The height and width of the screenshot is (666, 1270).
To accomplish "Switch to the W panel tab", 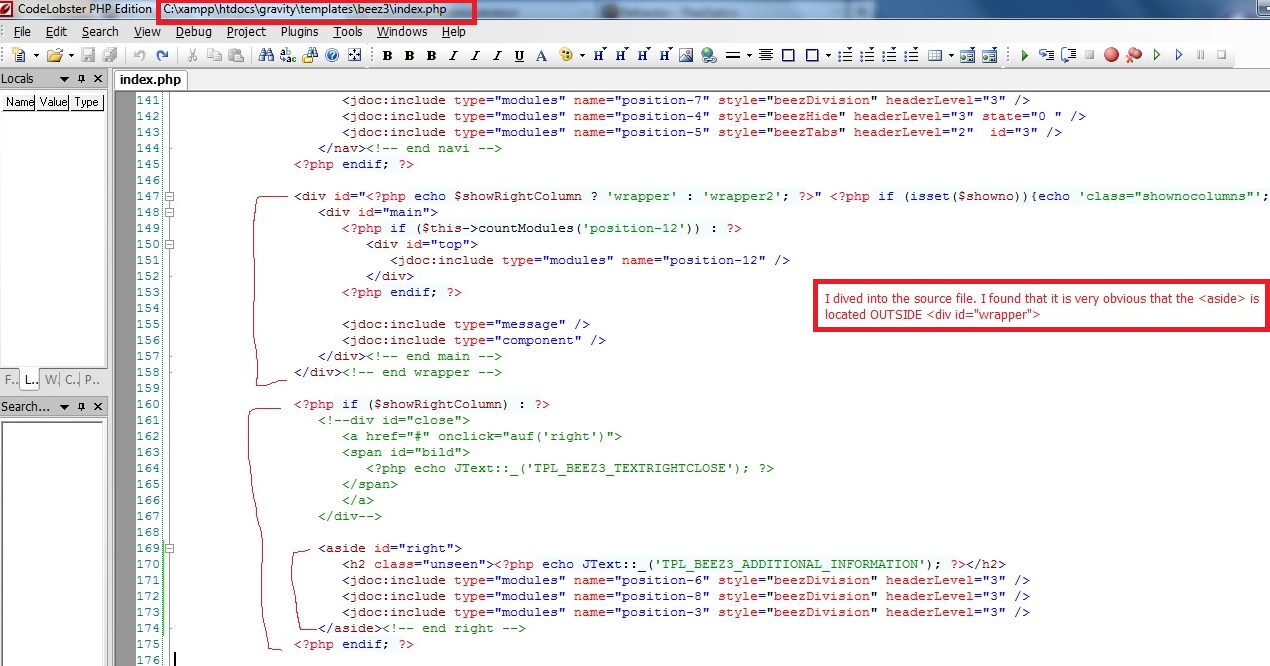I will 51,379.
